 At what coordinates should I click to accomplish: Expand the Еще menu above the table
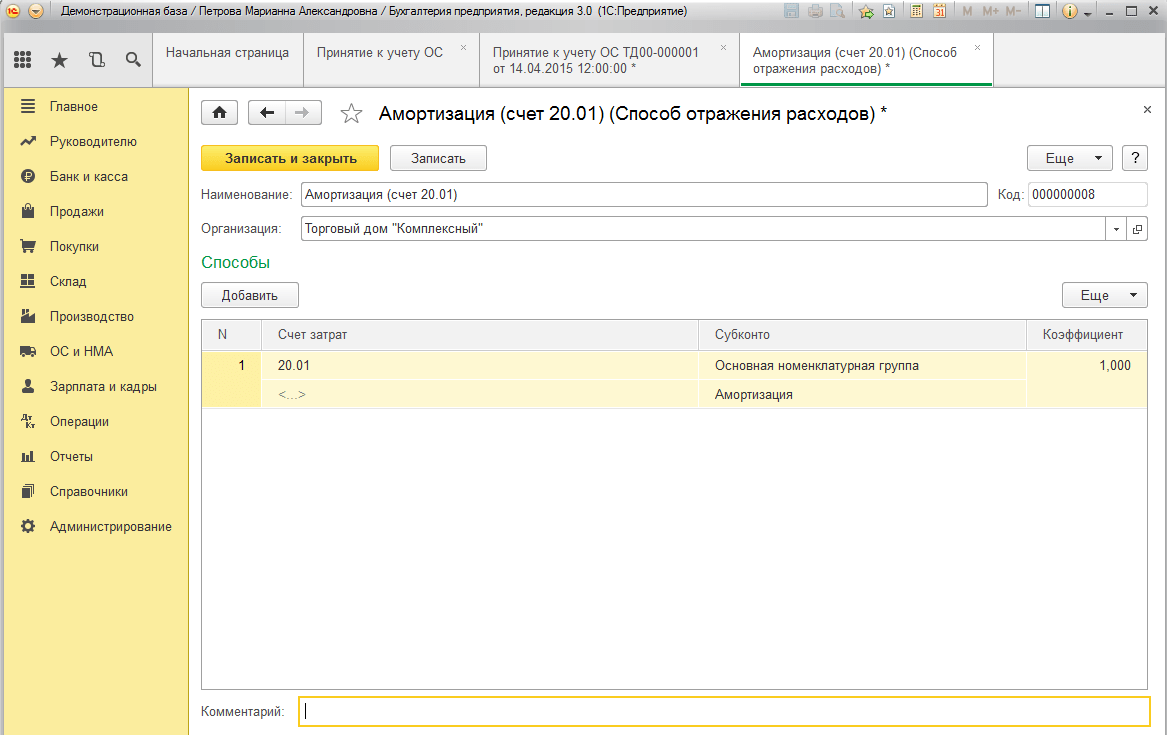click(1104, 295)
